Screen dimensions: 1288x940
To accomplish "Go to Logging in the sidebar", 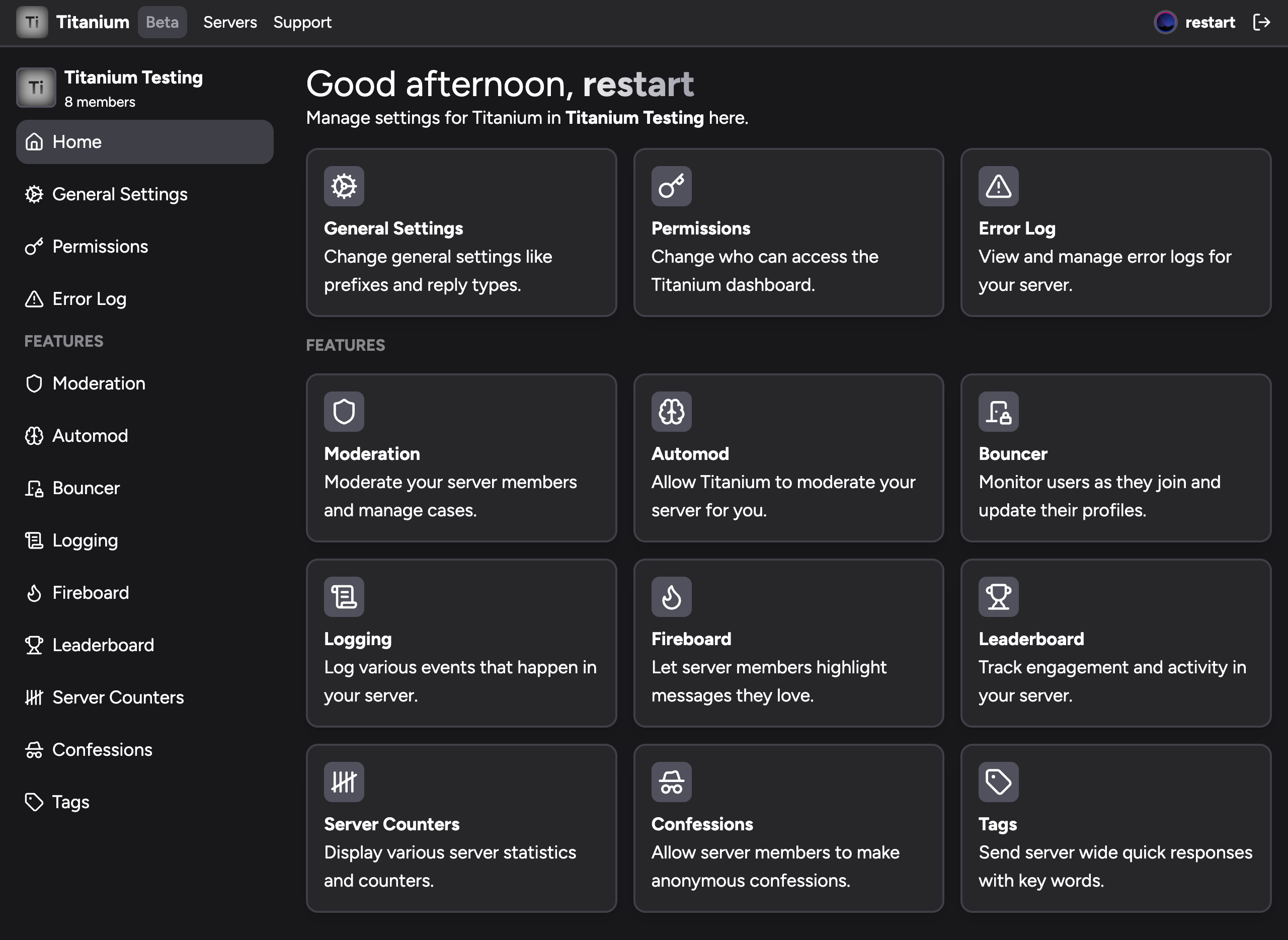I will pos(144,540).
